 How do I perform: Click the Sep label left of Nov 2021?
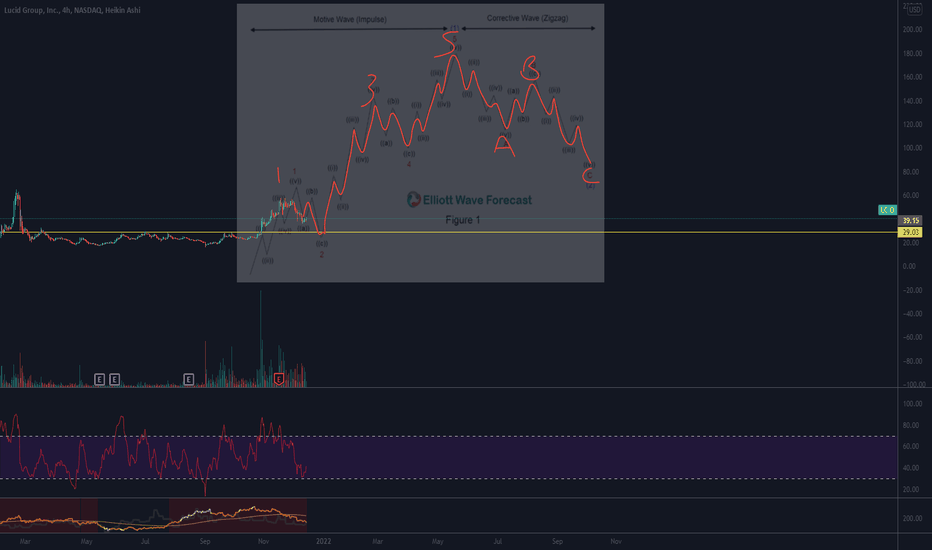point(205,541)
